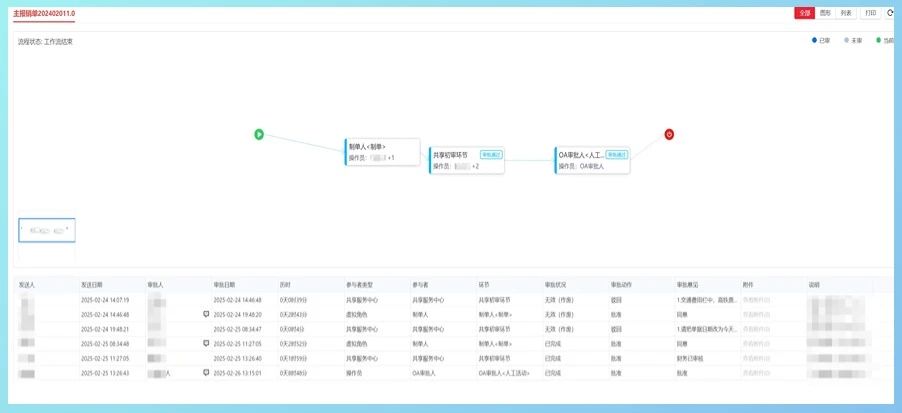Click comment icon in the 2025-02-25 11:27:05 row

(206, 343)
